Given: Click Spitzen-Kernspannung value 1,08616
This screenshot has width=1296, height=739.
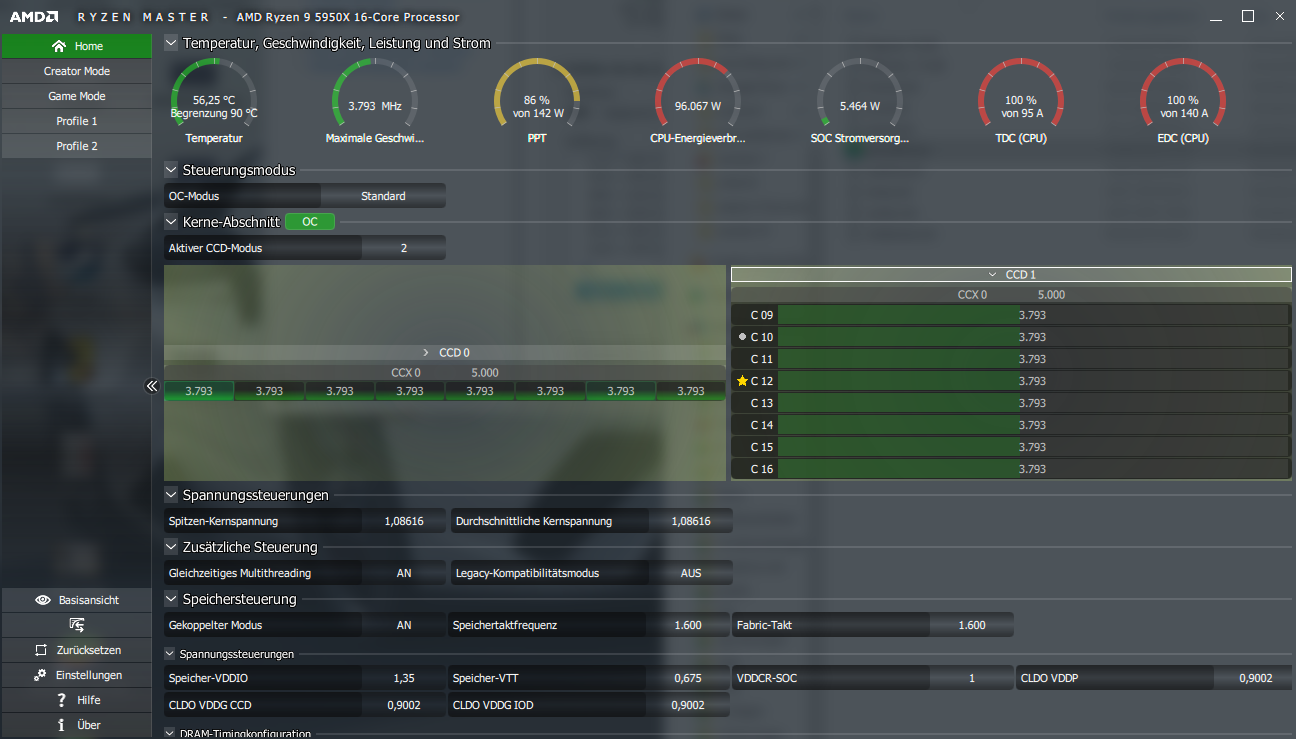Looking at the screenshot, I should [404, 521].
